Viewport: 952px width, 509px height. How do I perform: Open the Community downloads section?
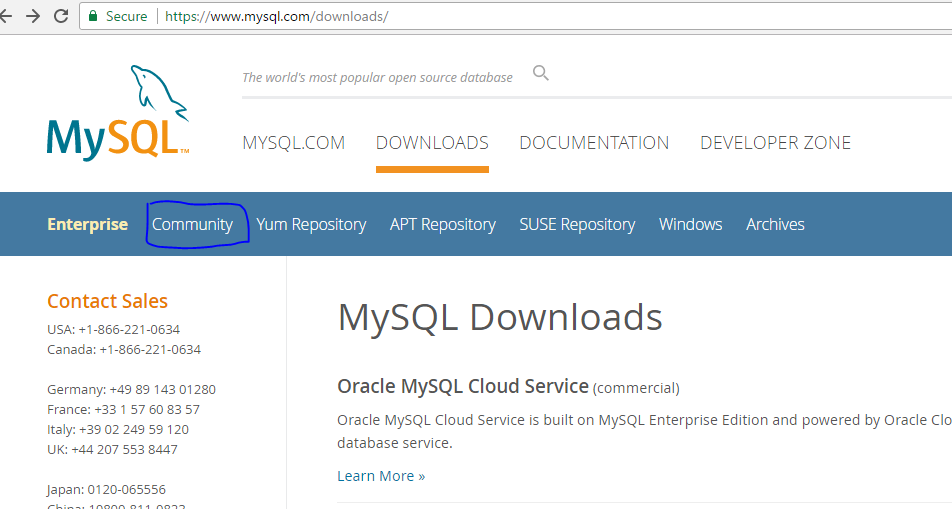pyautogui.click(x=192, y=224)
